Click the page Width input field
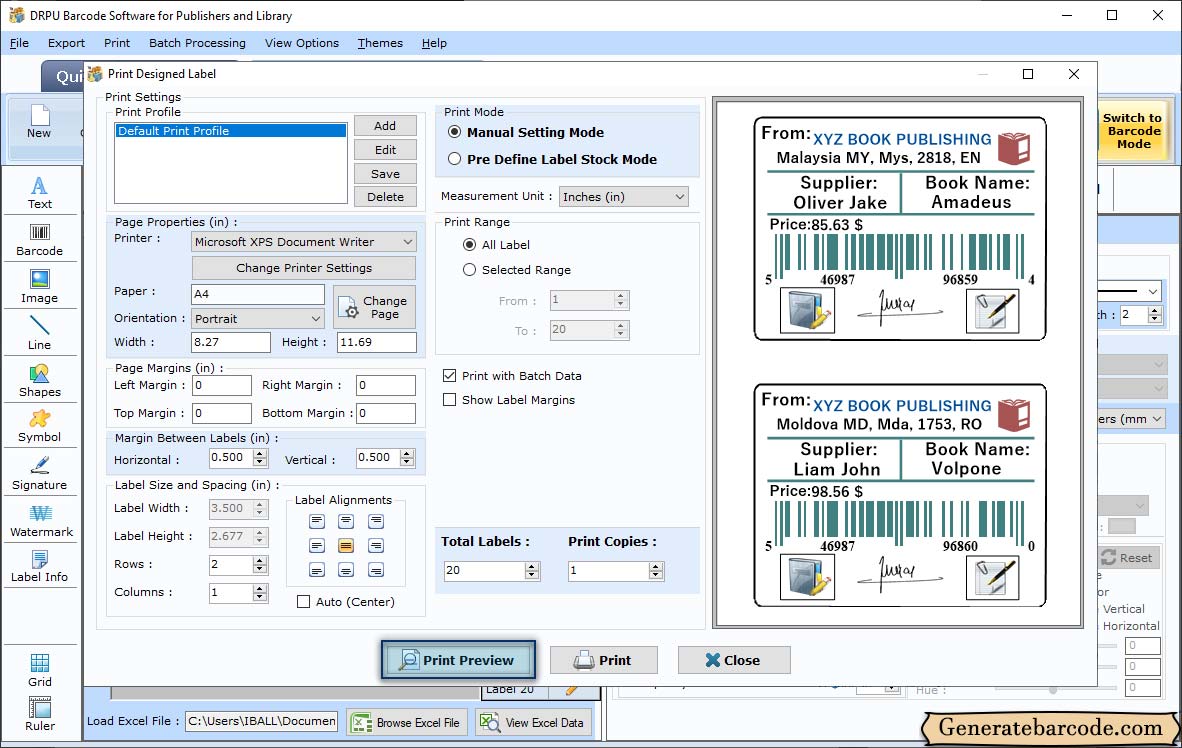This screenshot has width=1182, height=748. tap(231, 342)
